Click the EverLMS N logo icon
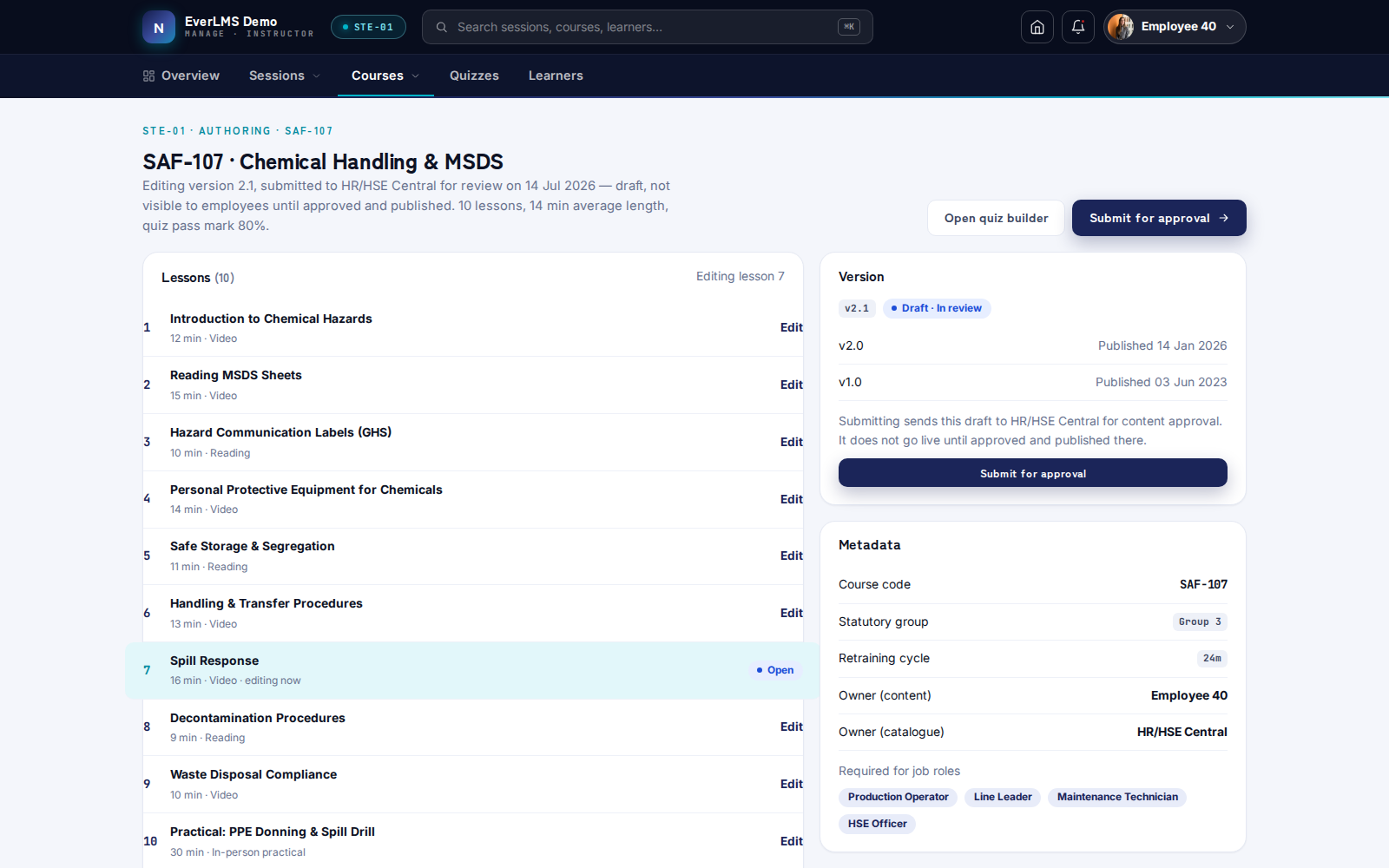The width and height of the screenshot is (1389, 868). pos(159,27)
